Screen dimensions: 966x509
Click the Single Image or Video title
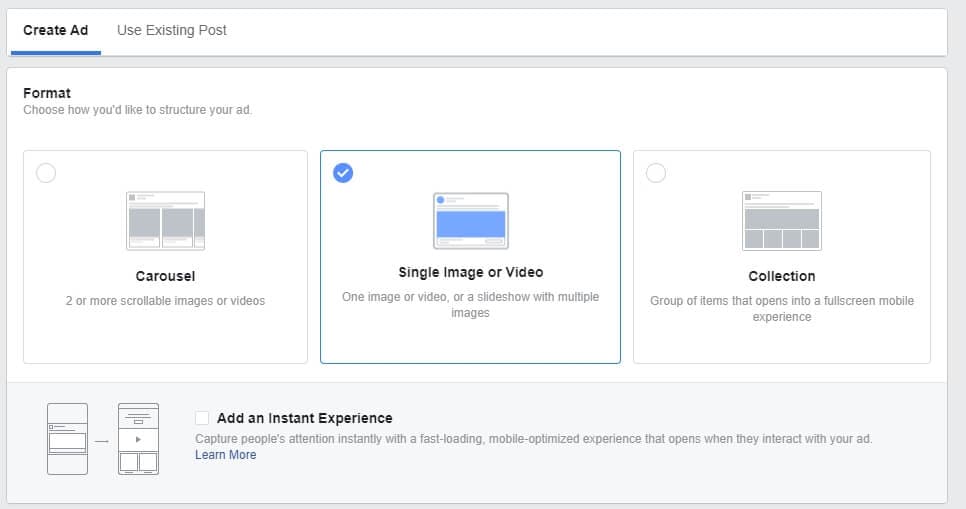coord(470,272)
